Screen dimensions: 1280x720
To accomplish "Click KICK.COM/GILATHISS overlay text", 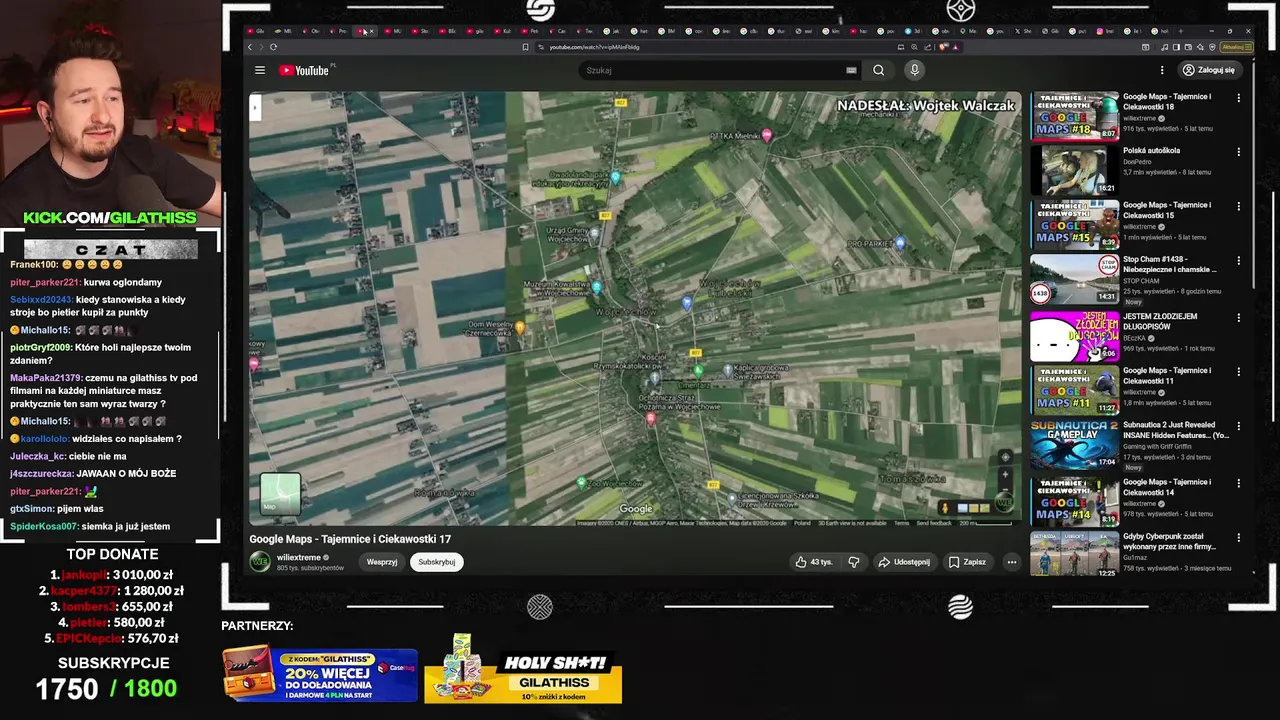I will 110,218.
